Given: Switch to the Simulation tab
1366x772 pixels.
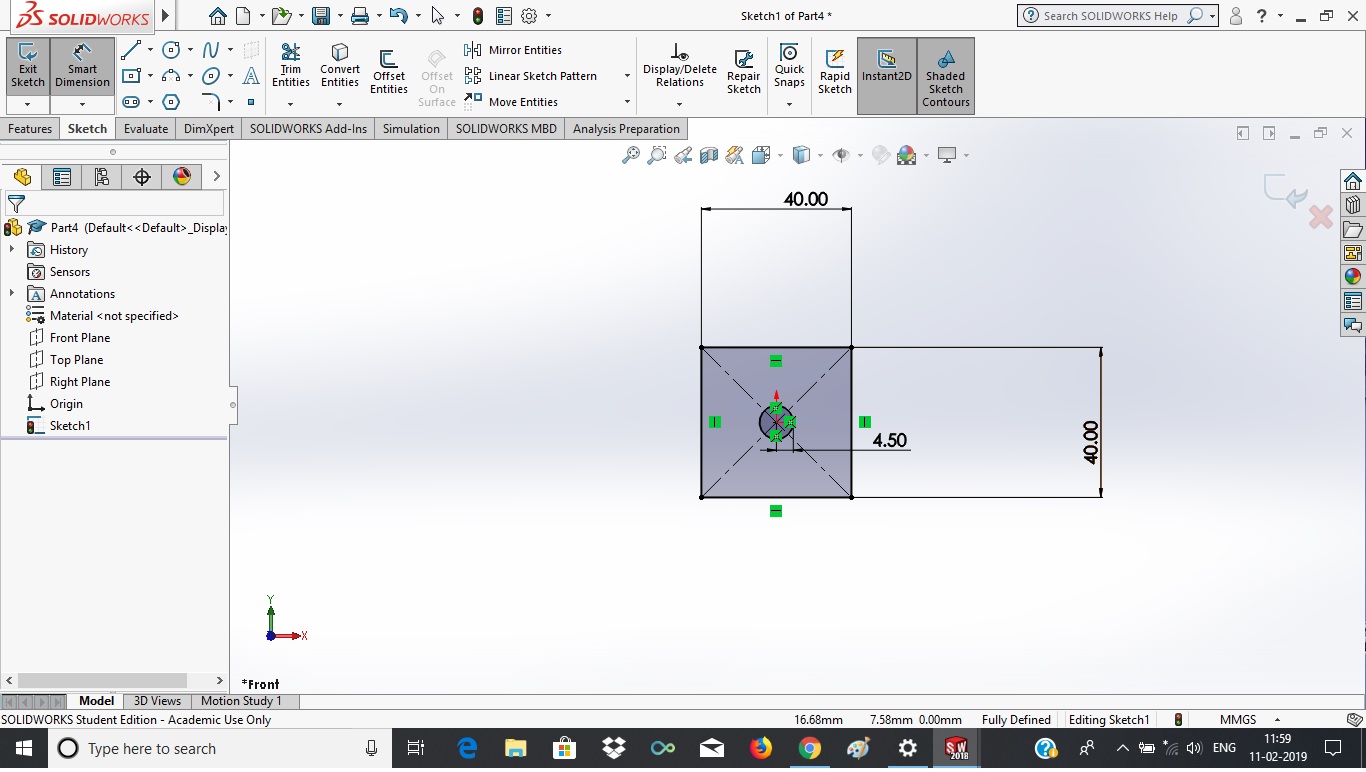Looking at the screenshot, I should tap(411, 129).
